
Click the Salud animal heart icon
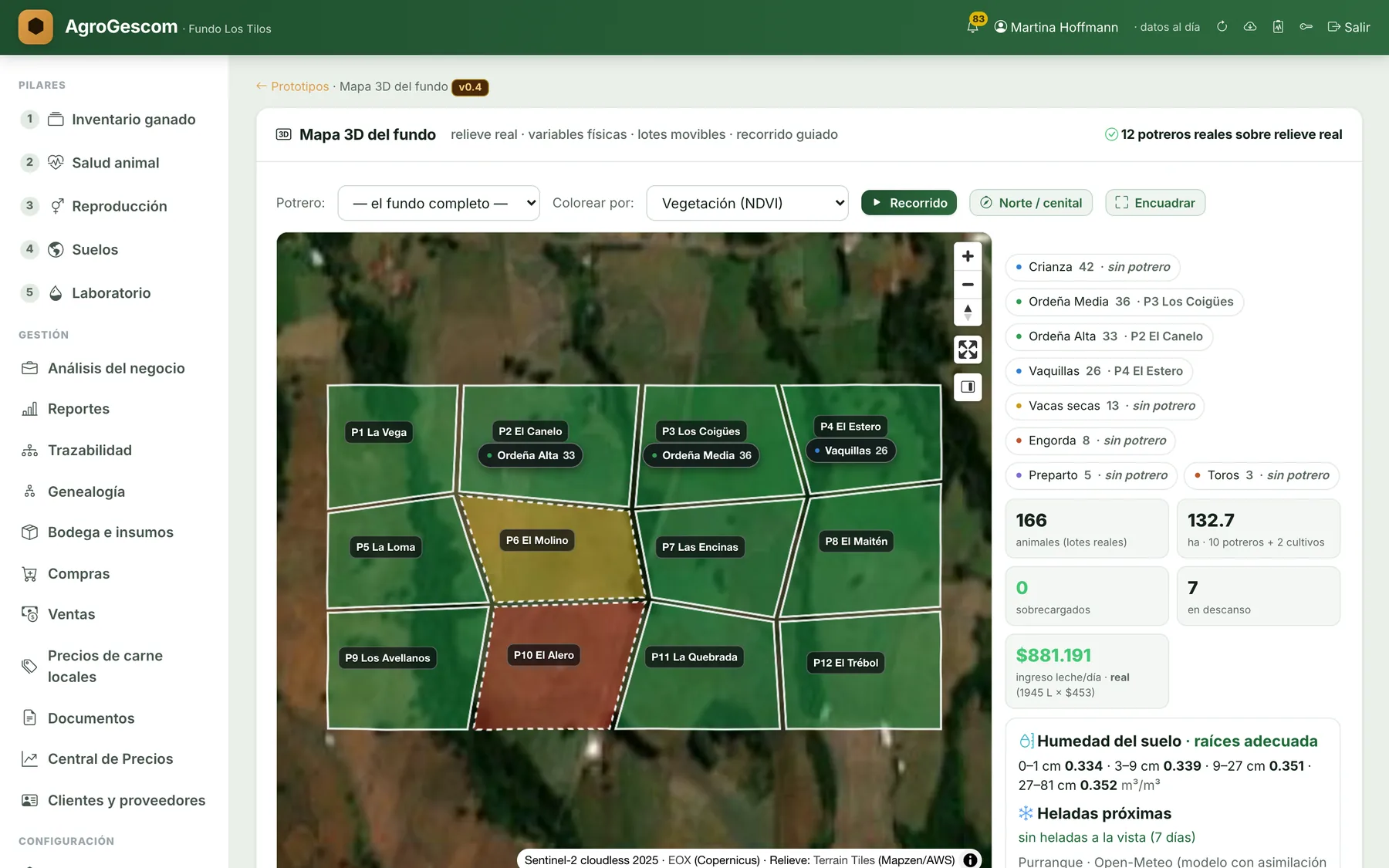click(x=56, y=163)
